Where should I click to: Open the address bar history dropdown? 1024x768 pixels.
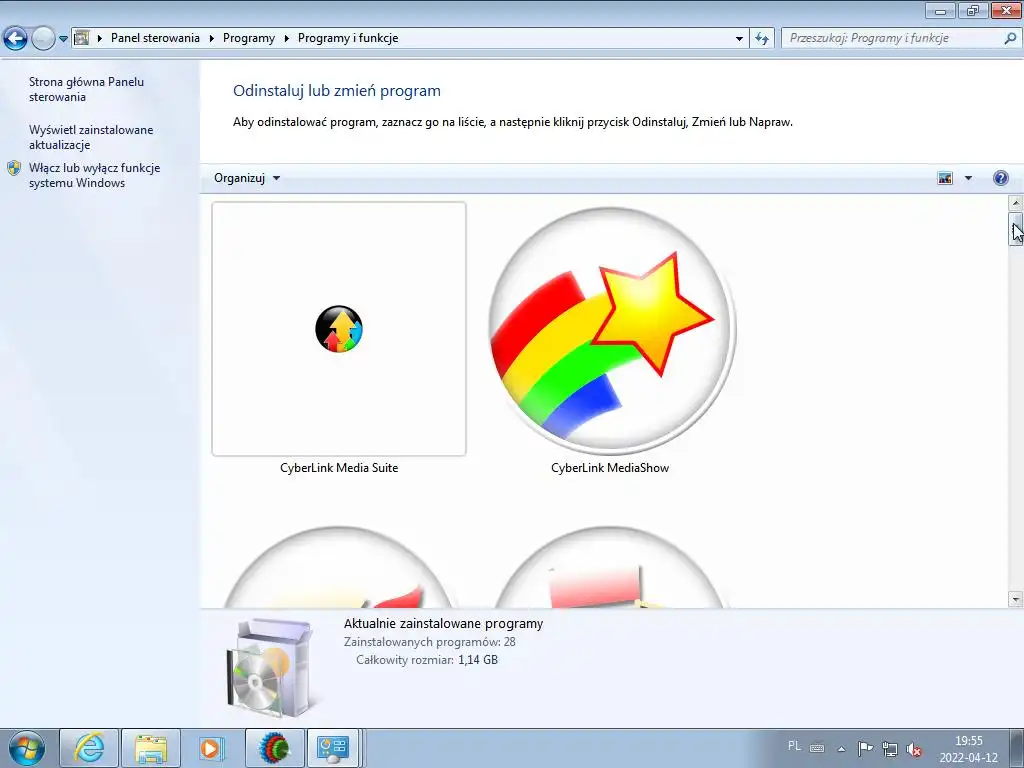(x=739, y=39)
